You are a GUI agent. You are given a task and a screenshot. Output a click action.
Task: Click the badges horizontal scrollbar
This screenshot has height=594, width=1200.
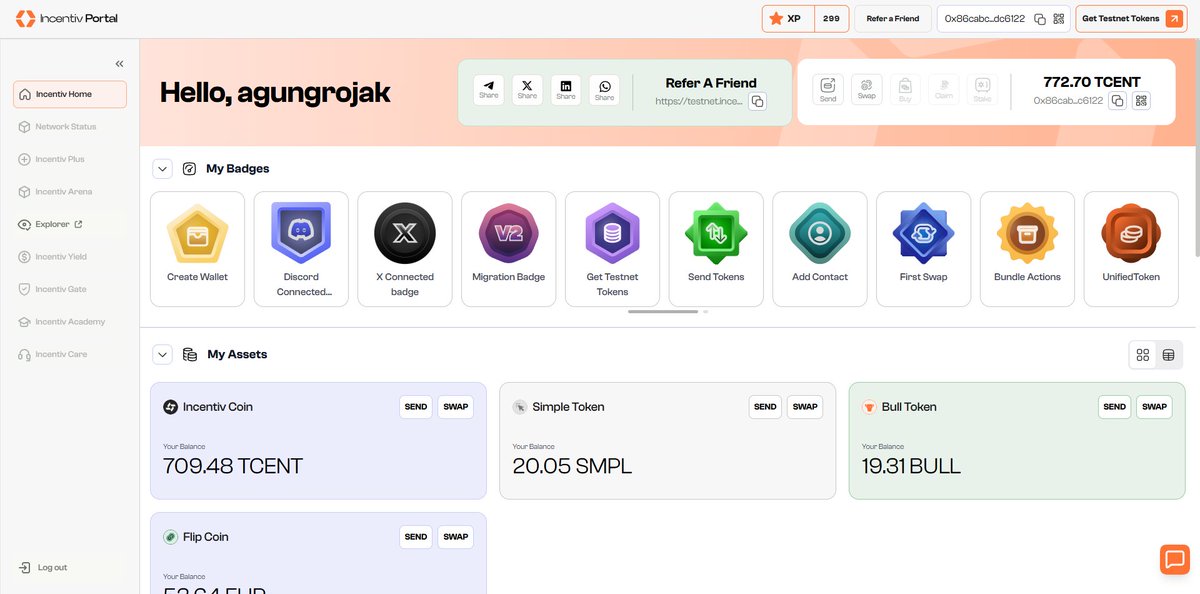click(663, 312)
